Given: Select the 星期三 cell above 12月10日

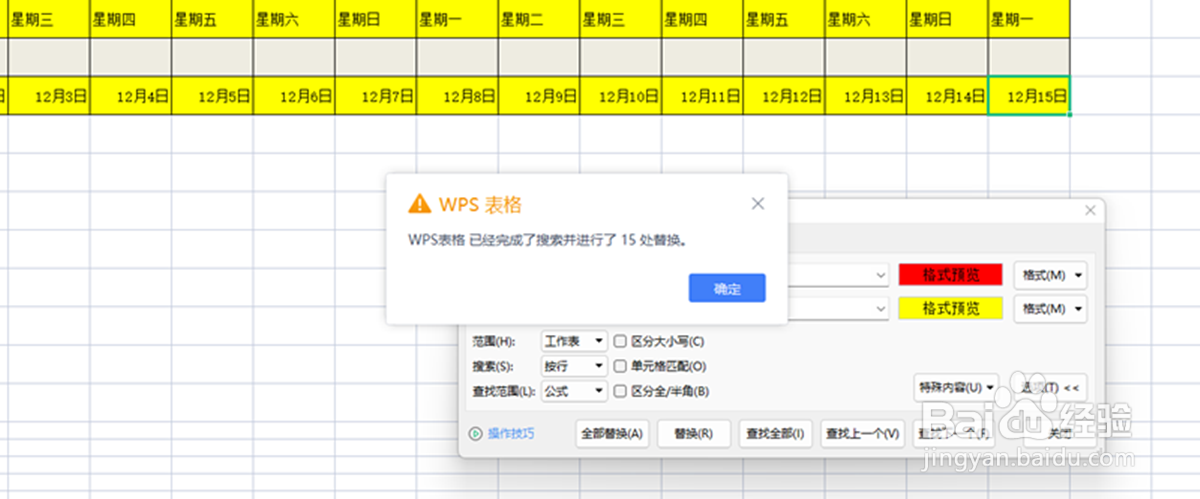Looking at the screenshot, I should tap(620, 18).
